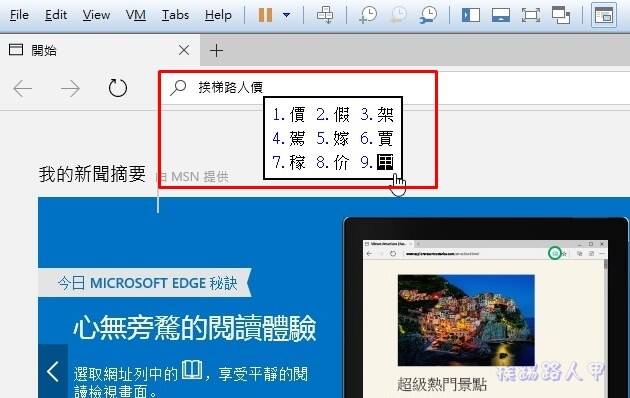630x398 pixels.
Task: Pause the virtual machine
Action: pyautogui.click(x=265, y=15)
